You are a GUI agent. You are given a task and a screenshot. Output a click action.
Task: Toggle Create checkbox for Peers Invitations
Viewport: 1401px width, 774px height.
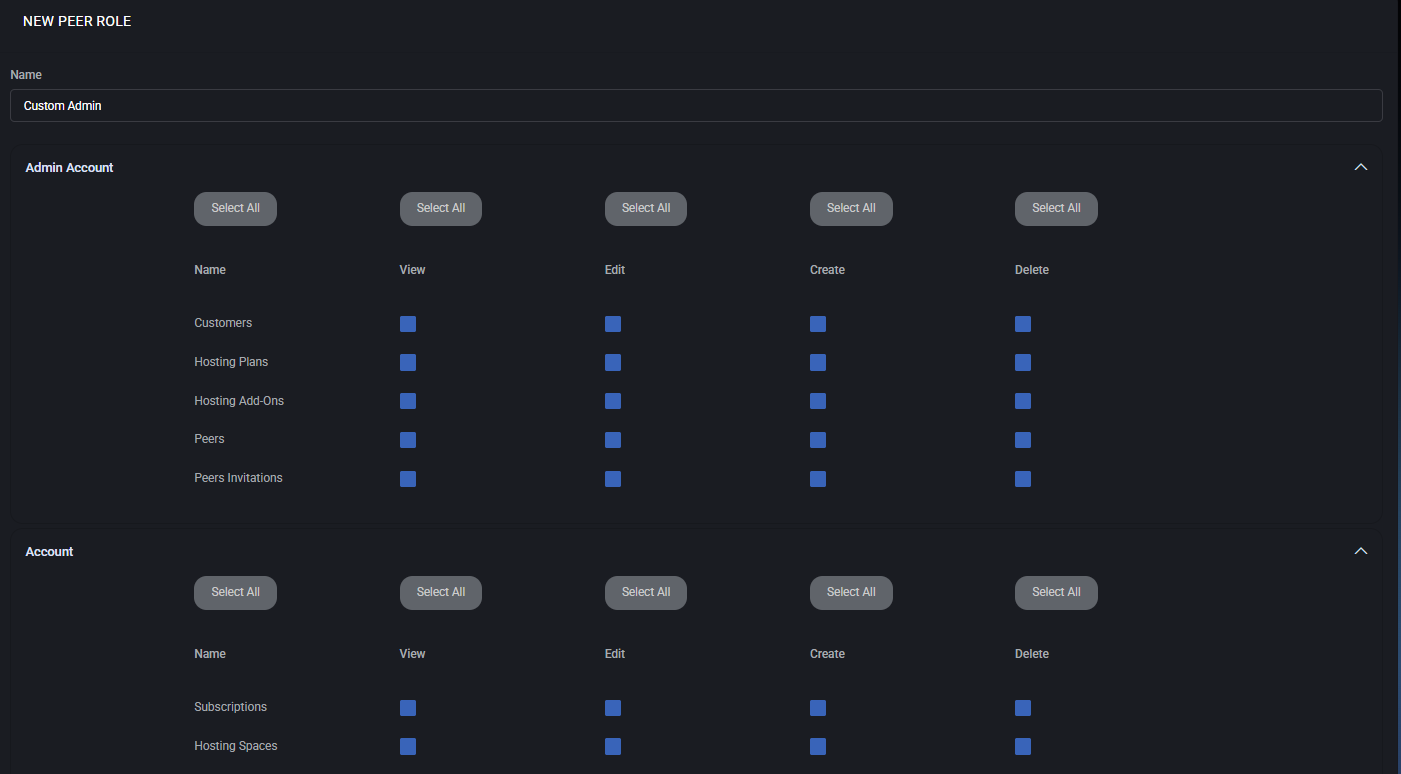click(818, 479)
